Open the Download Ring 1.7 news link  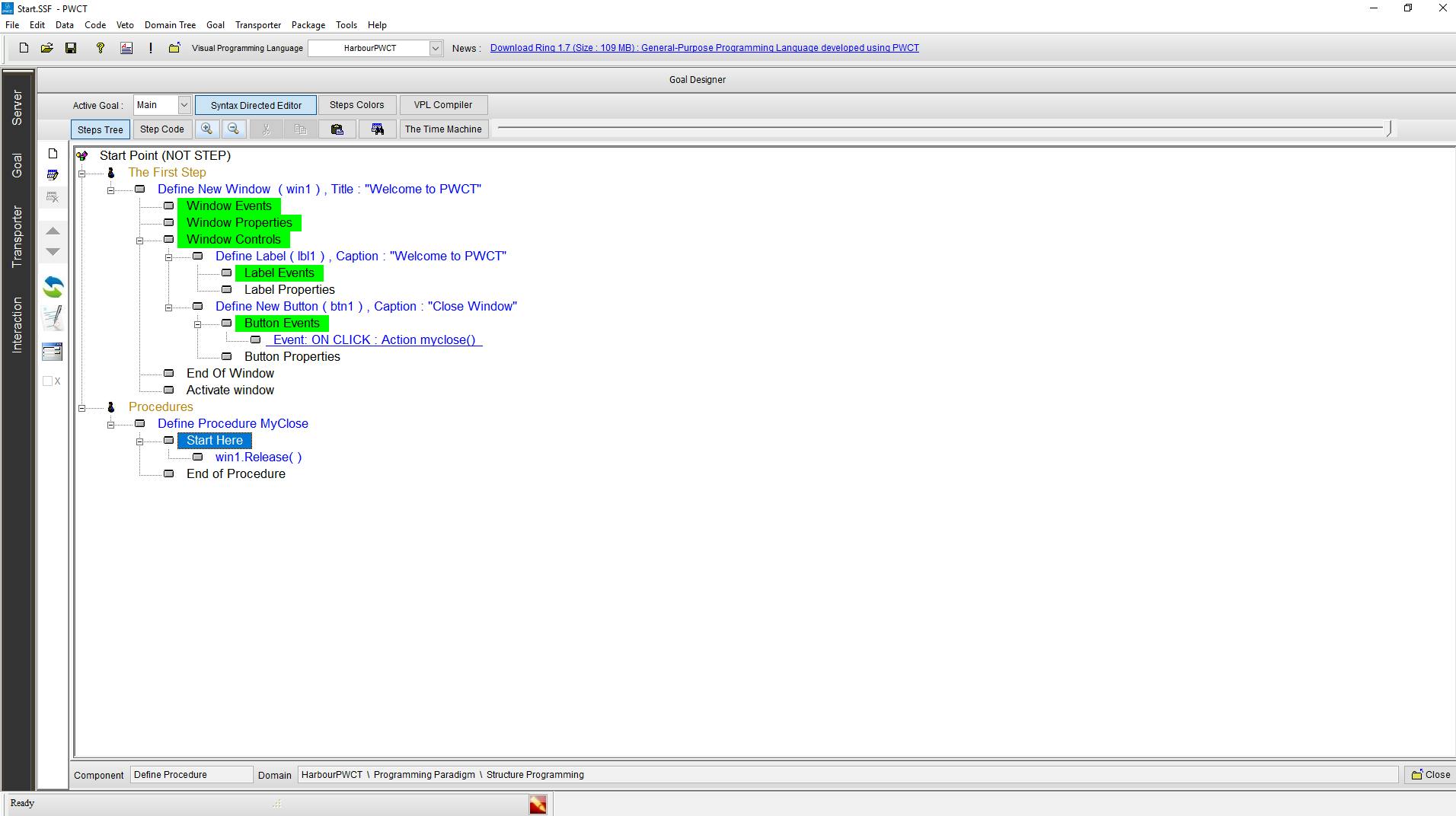click(704, 48)
